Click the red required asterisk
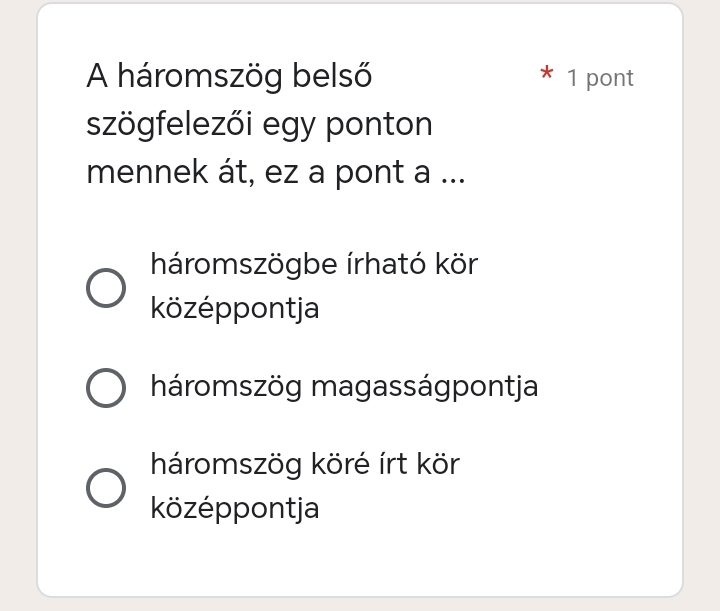This screenshot has height=611, width=720. click(x=546, y=76)
